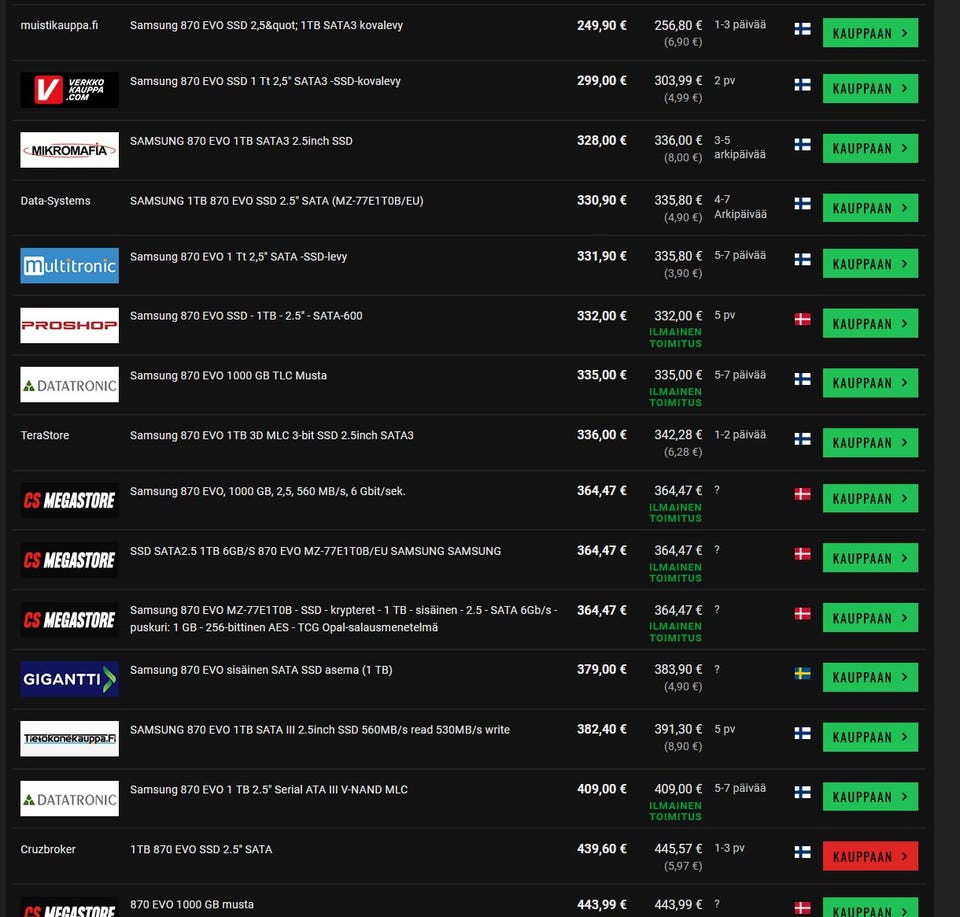Open the Verkkokauppa.com store logo
Image resolution: width=960 pixels, height=917 pixels.
click(x=69, y=90)
